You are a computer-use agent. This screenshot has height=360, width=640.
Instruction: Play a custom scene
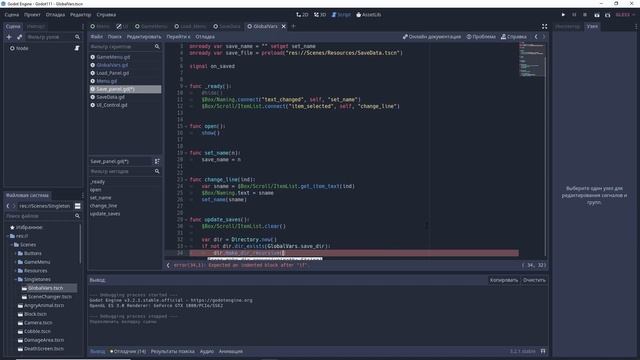click(607, 15)
